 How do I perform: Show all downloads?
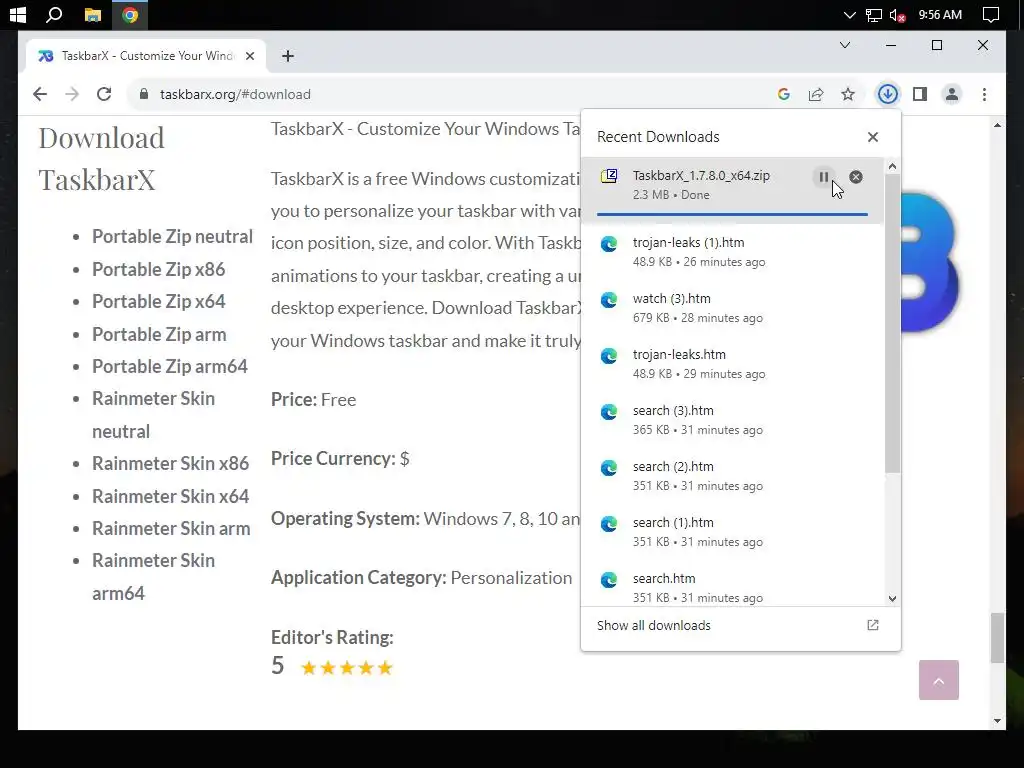(654, 626)
